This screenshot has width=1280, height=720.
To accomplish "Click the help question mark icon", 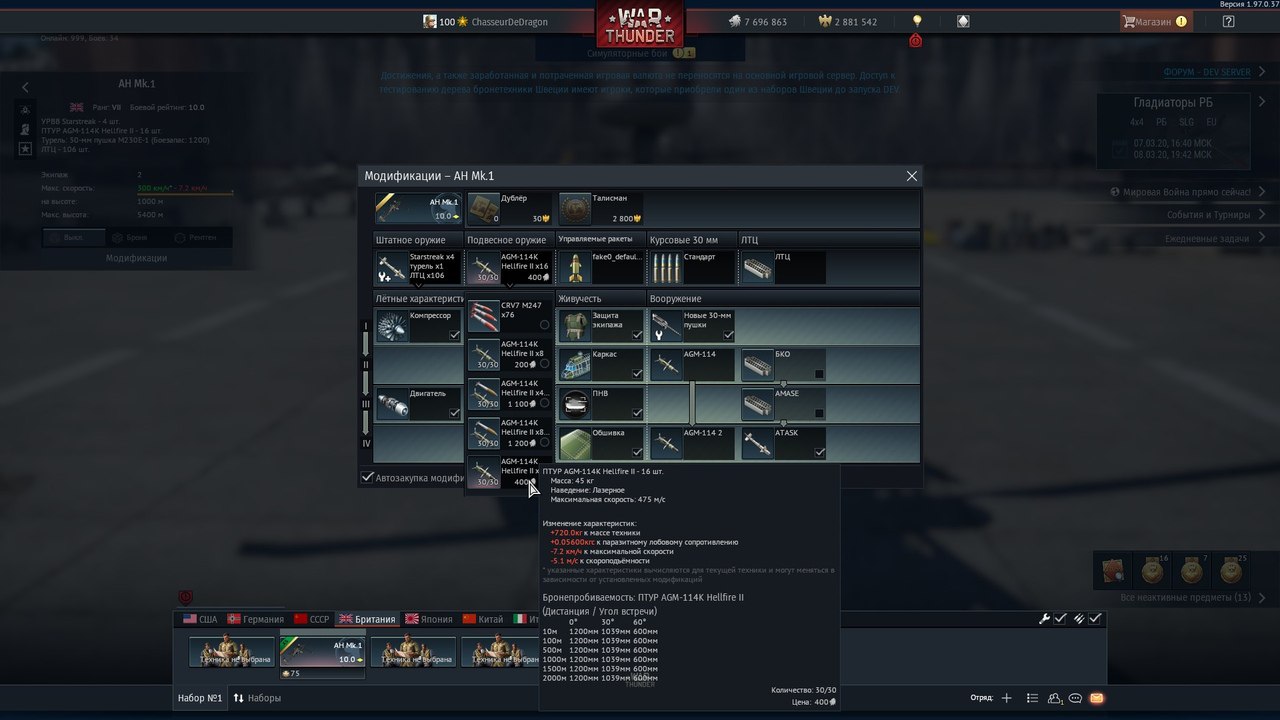I will [x=1228, y=21].
